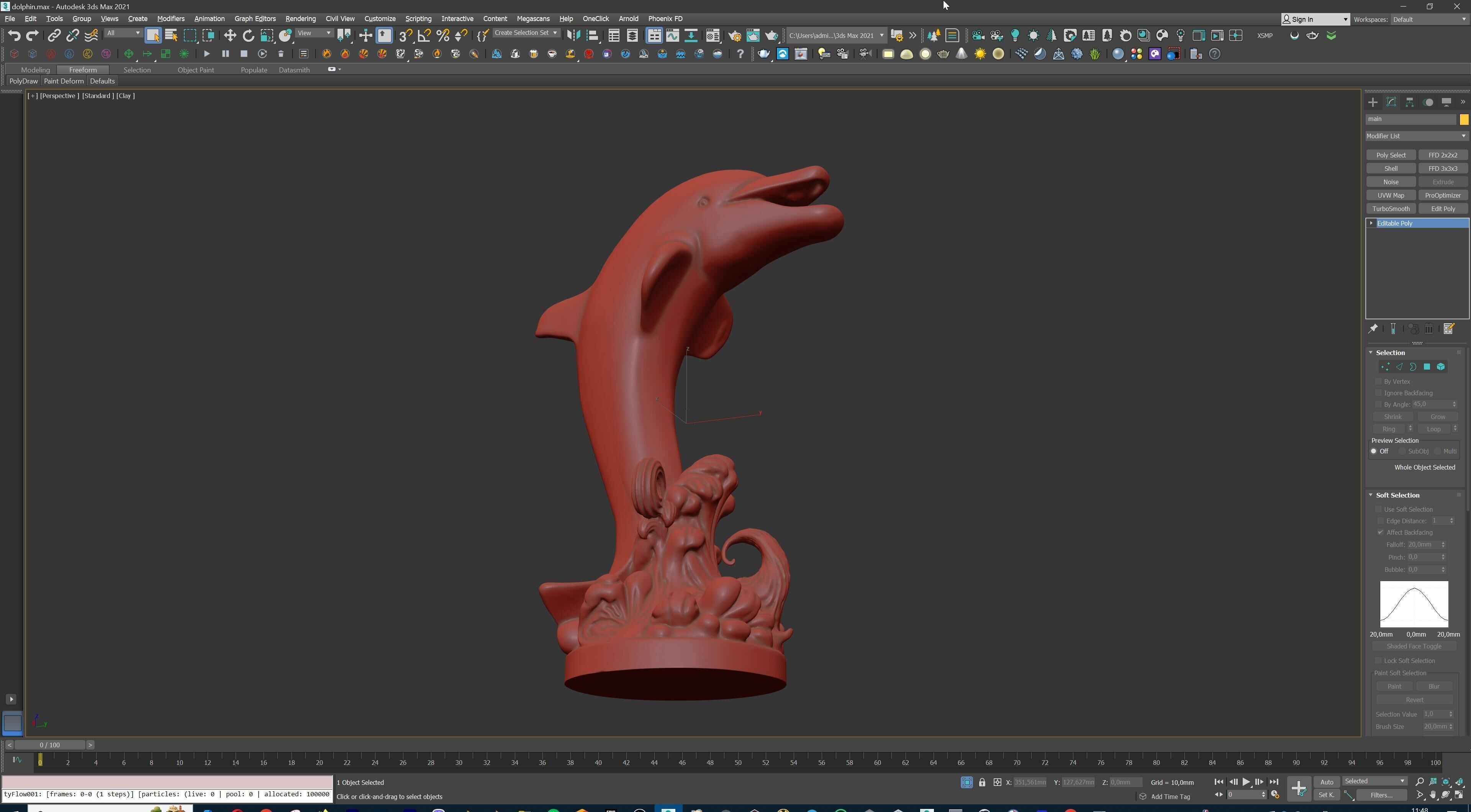Add the ProOptimizer modifier button
Image resolution: width=1471 pixels, height=812 pixels.
tap(1443, 195)
